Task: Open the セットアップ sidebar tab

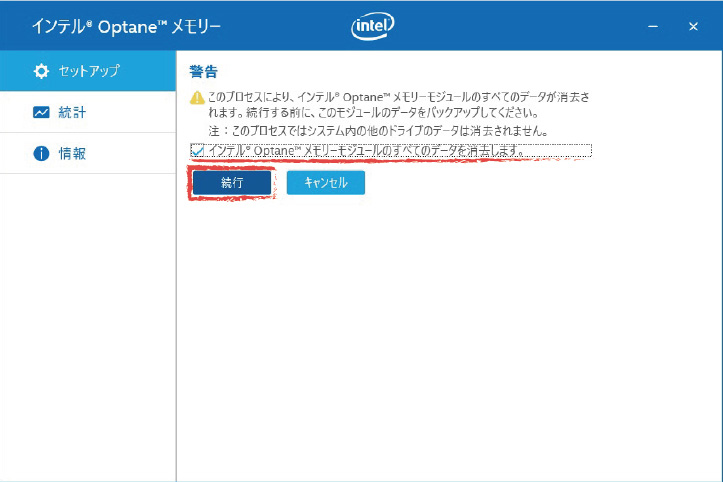Action: tap(88, 71)
